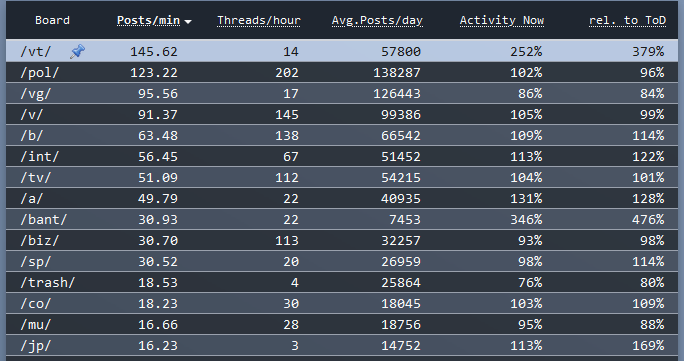Click the 66542 average posts value
The image size is (684, 361).
(401, 136)
